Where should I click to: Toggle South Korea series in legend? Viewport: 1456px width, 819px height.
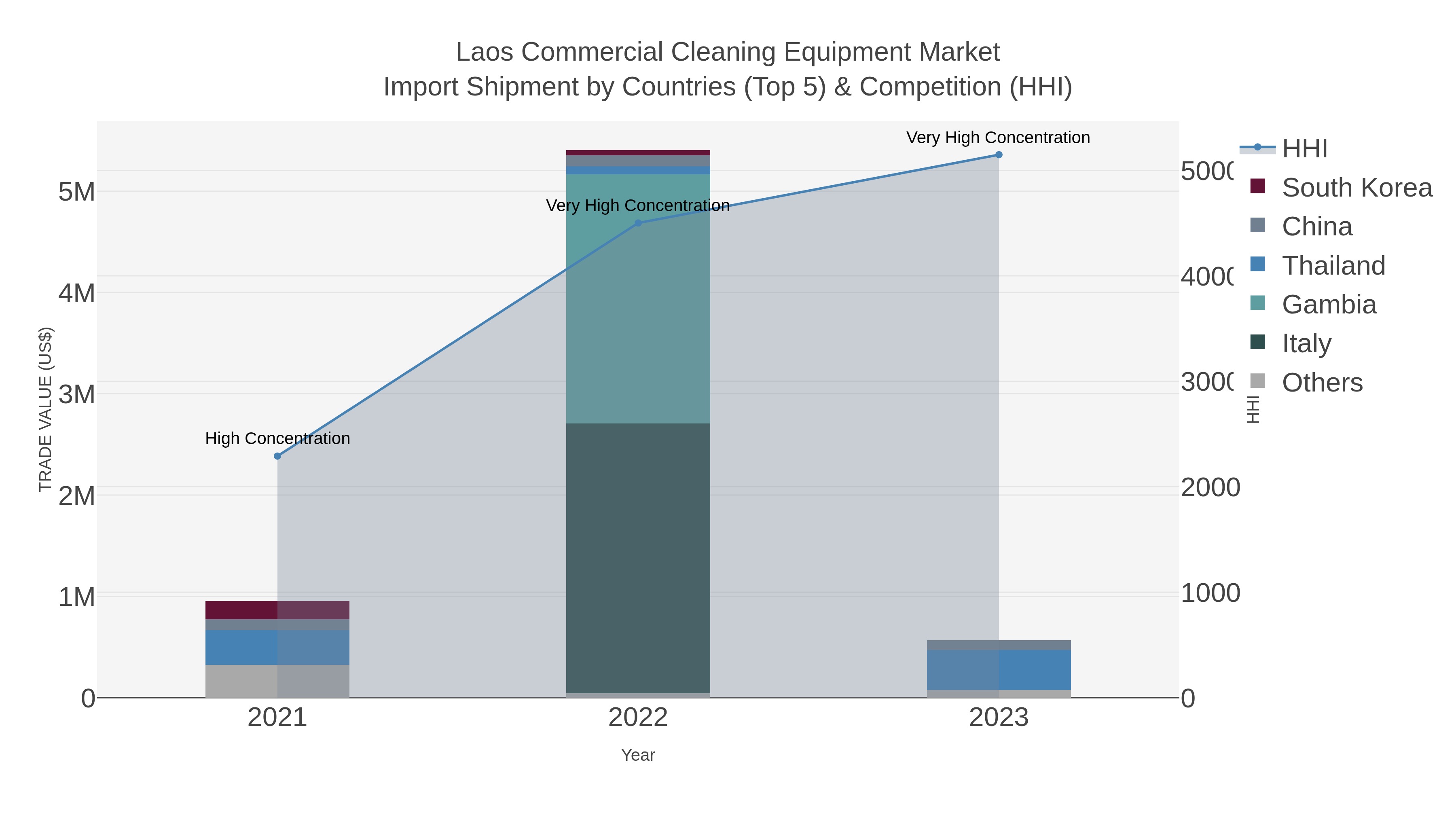[x=1341, y=187]
